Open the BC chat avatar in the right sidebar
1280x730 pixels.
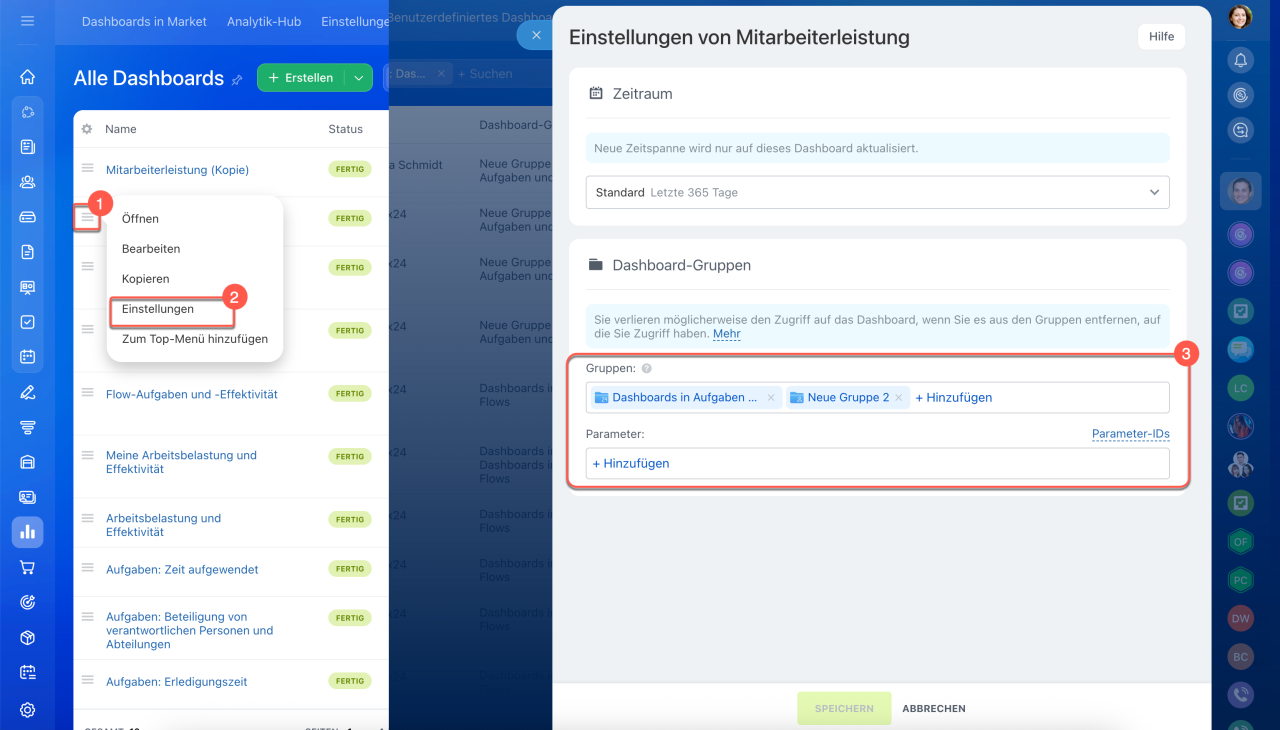1241,657
